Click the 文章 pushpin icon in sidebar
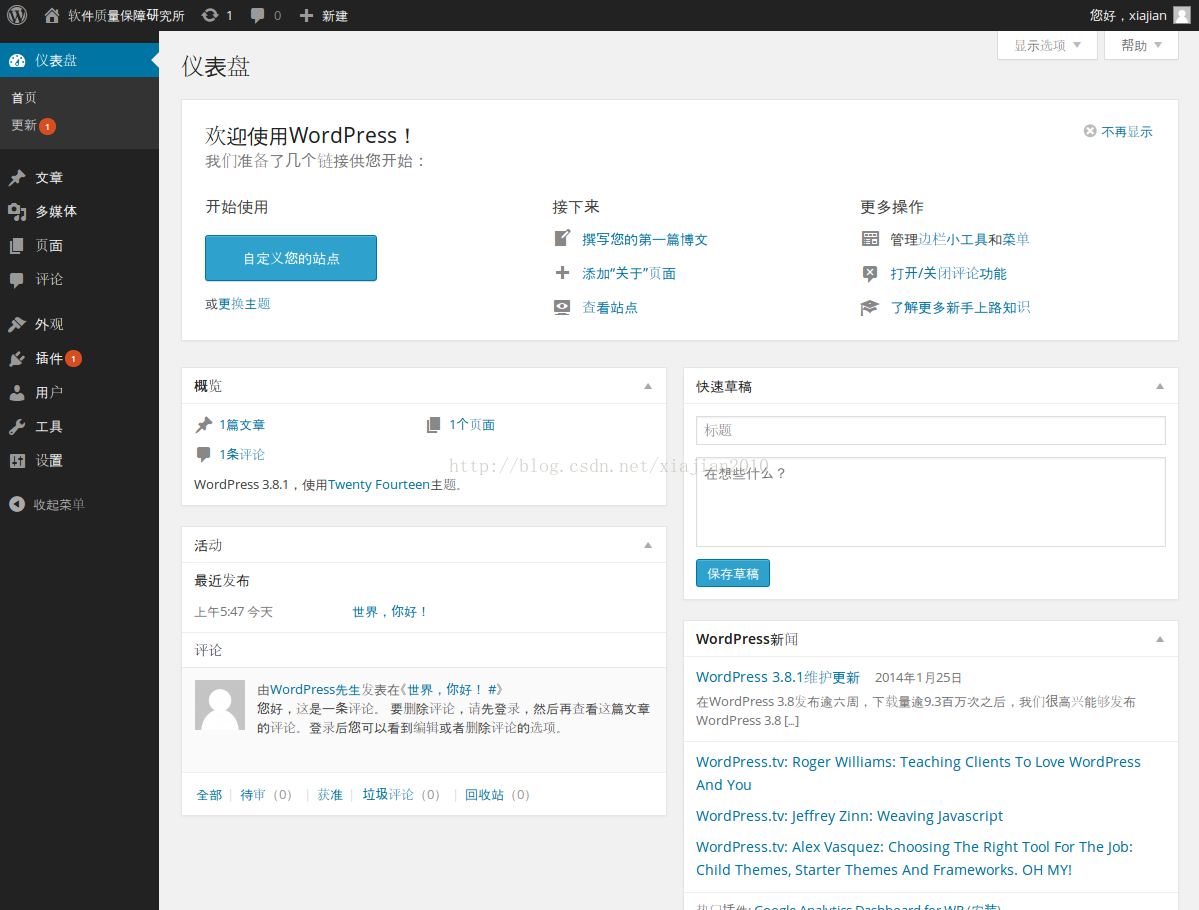This screenshot has height=910, width=1199. coord(17,177)
